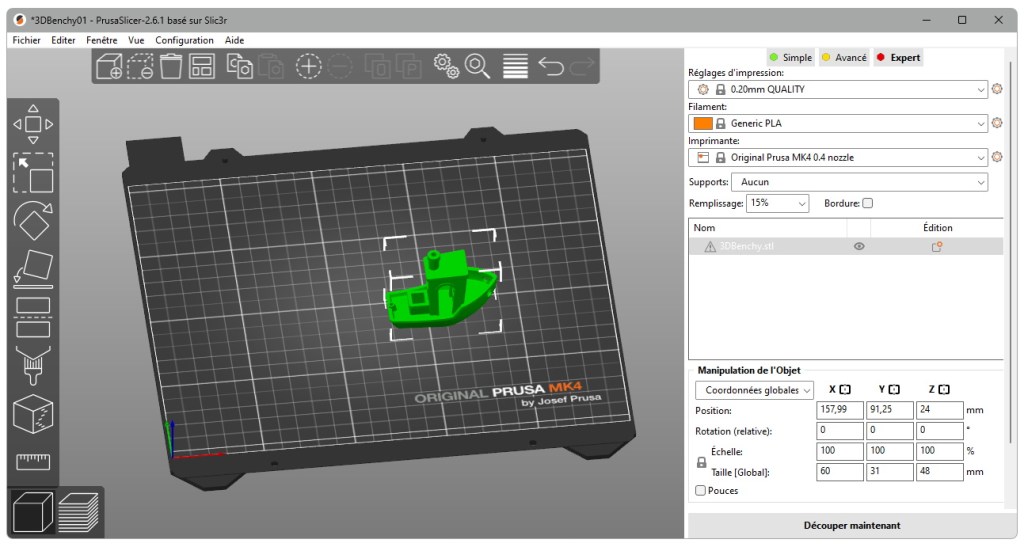Select the 3DBenchy.stl object row
The height and width of the screenshot is (547, 1024).
coord(846,246)
